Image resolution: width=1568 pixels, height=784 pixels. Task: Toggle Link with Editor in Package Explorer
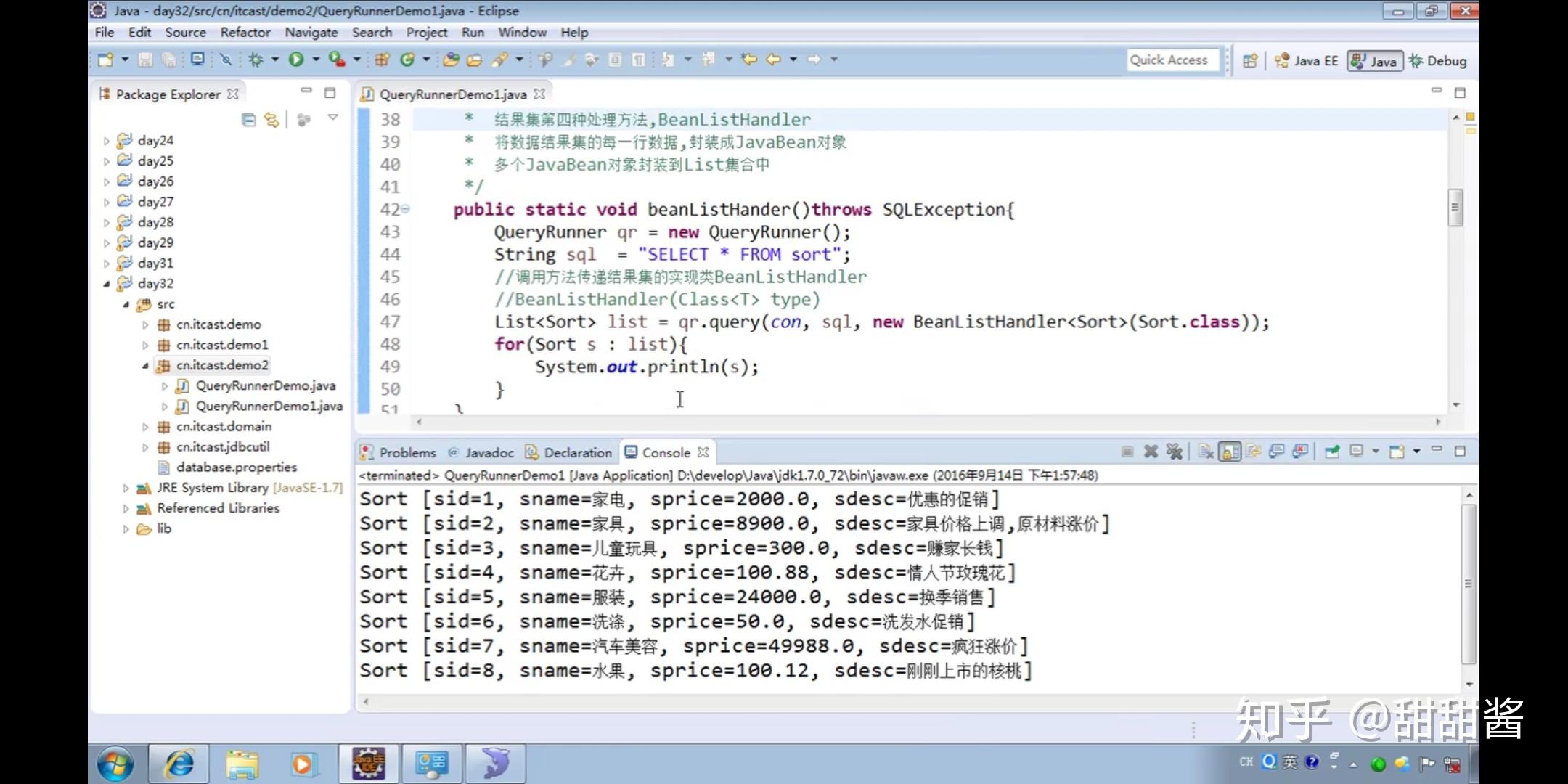point(271,120)
